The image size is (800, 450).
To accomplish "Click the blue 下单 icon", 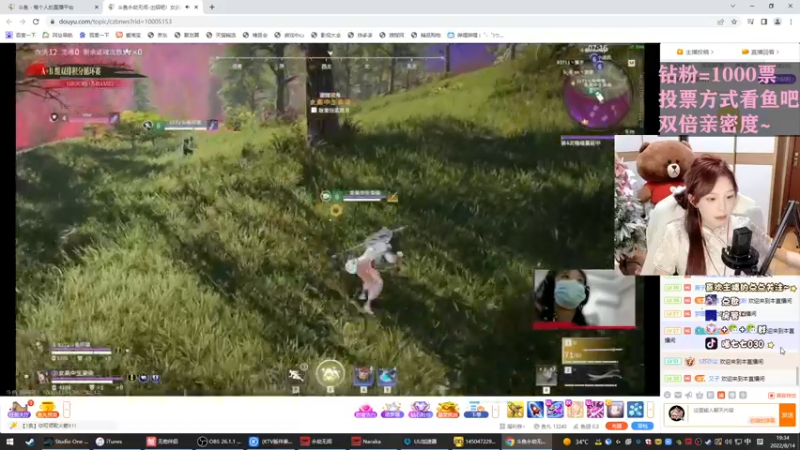I will coord(476,410).
